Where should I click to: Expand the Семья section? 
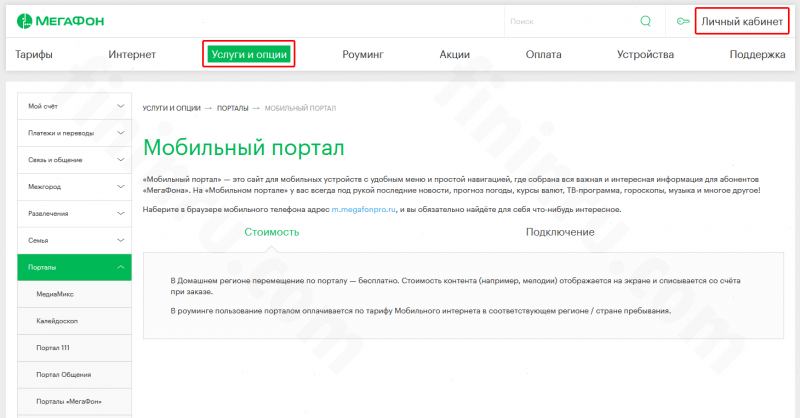(74, 240)
